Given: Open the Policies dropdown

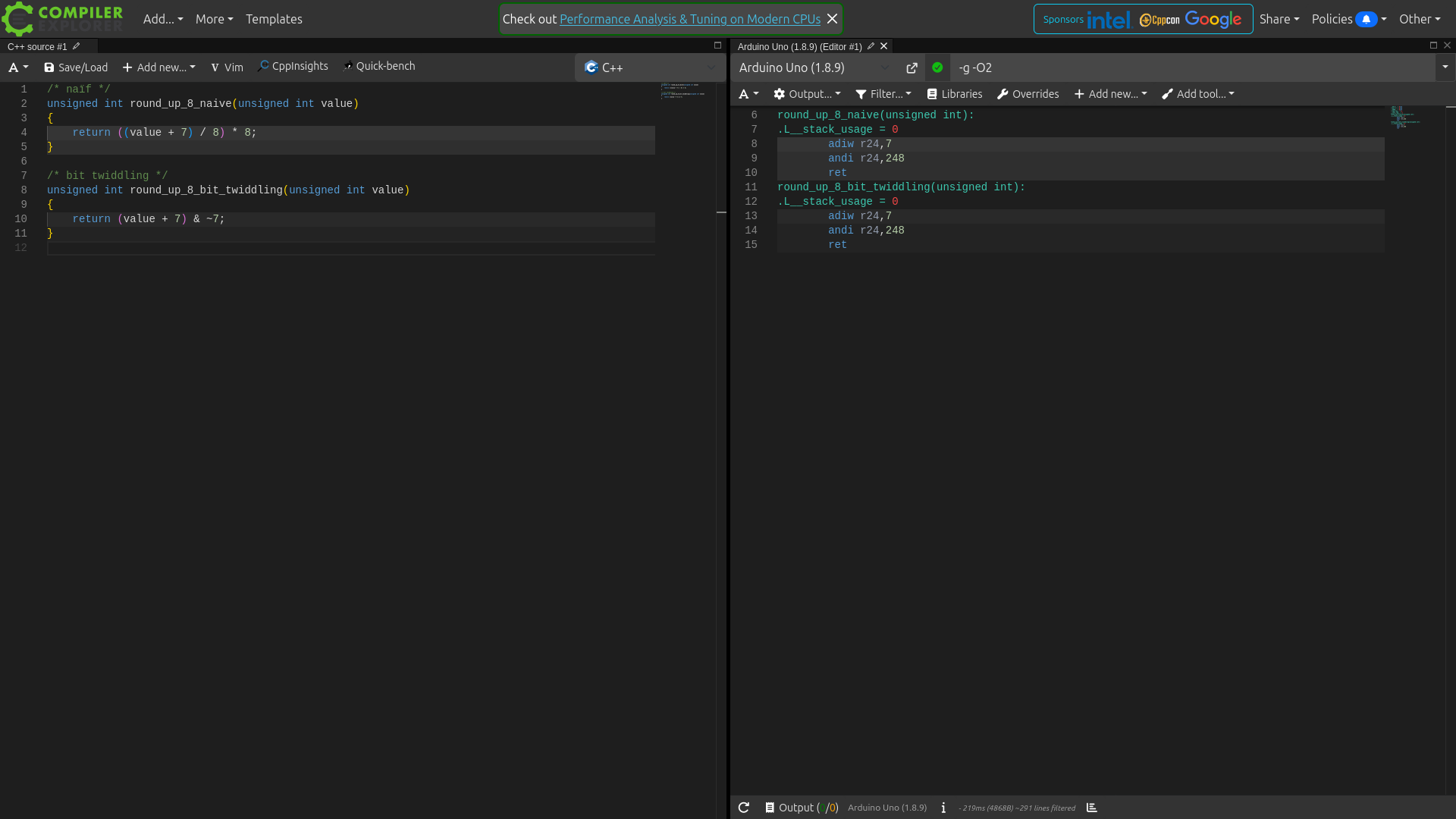Looking at the screenshot, I should click(1349, 19).
